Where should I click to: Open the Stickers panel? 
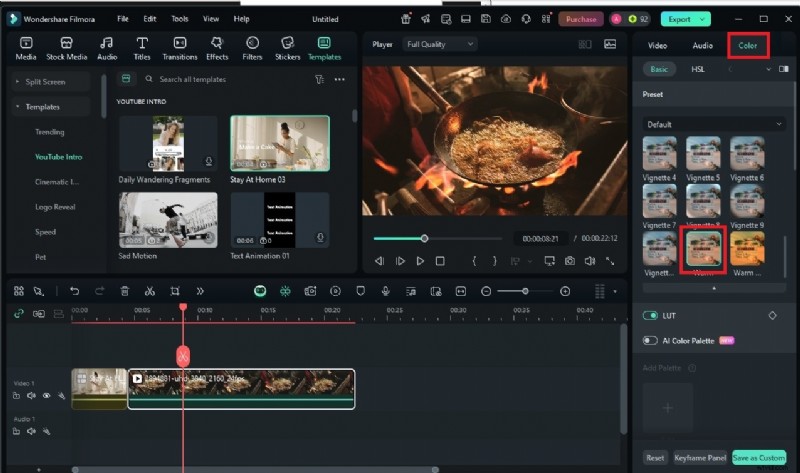[x=287, y=47]
